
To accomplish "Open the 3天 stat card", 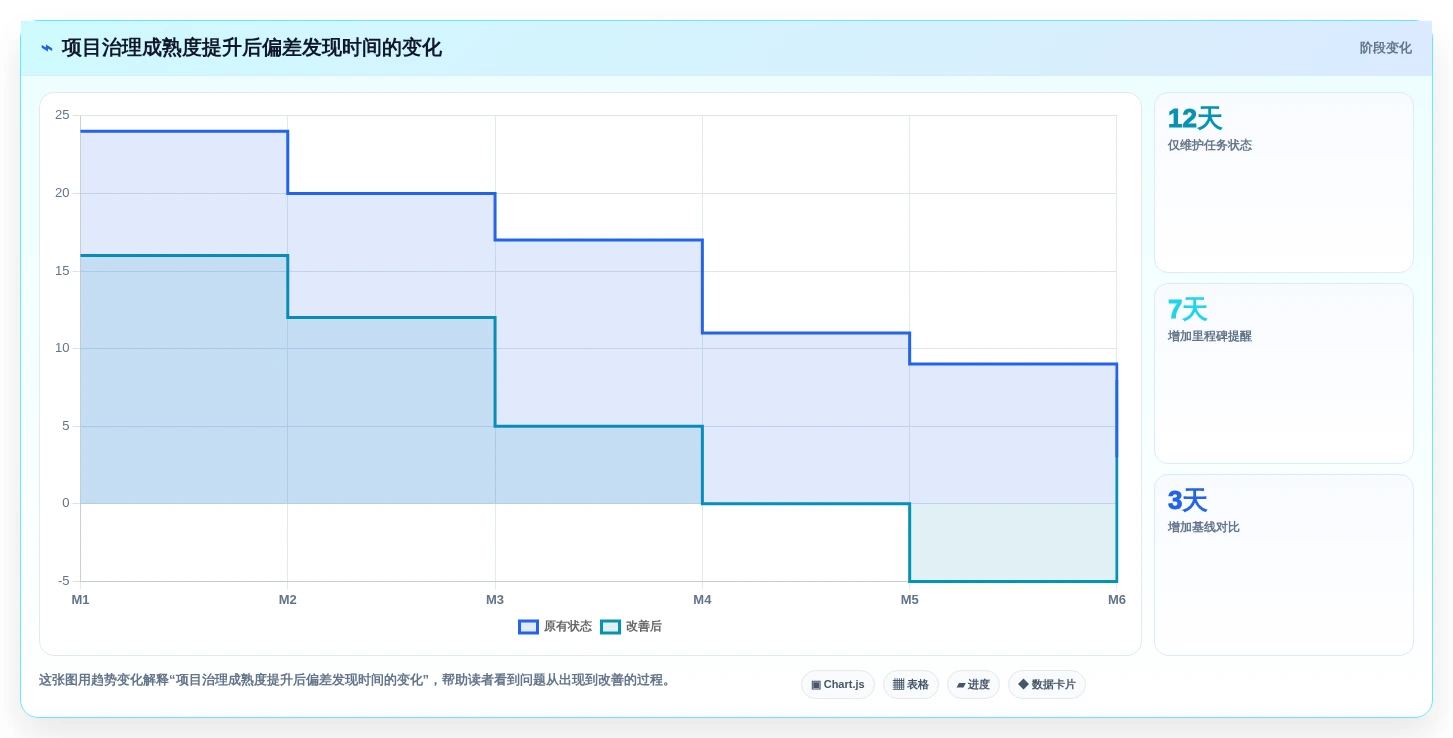I will (x=1284, y=565).
